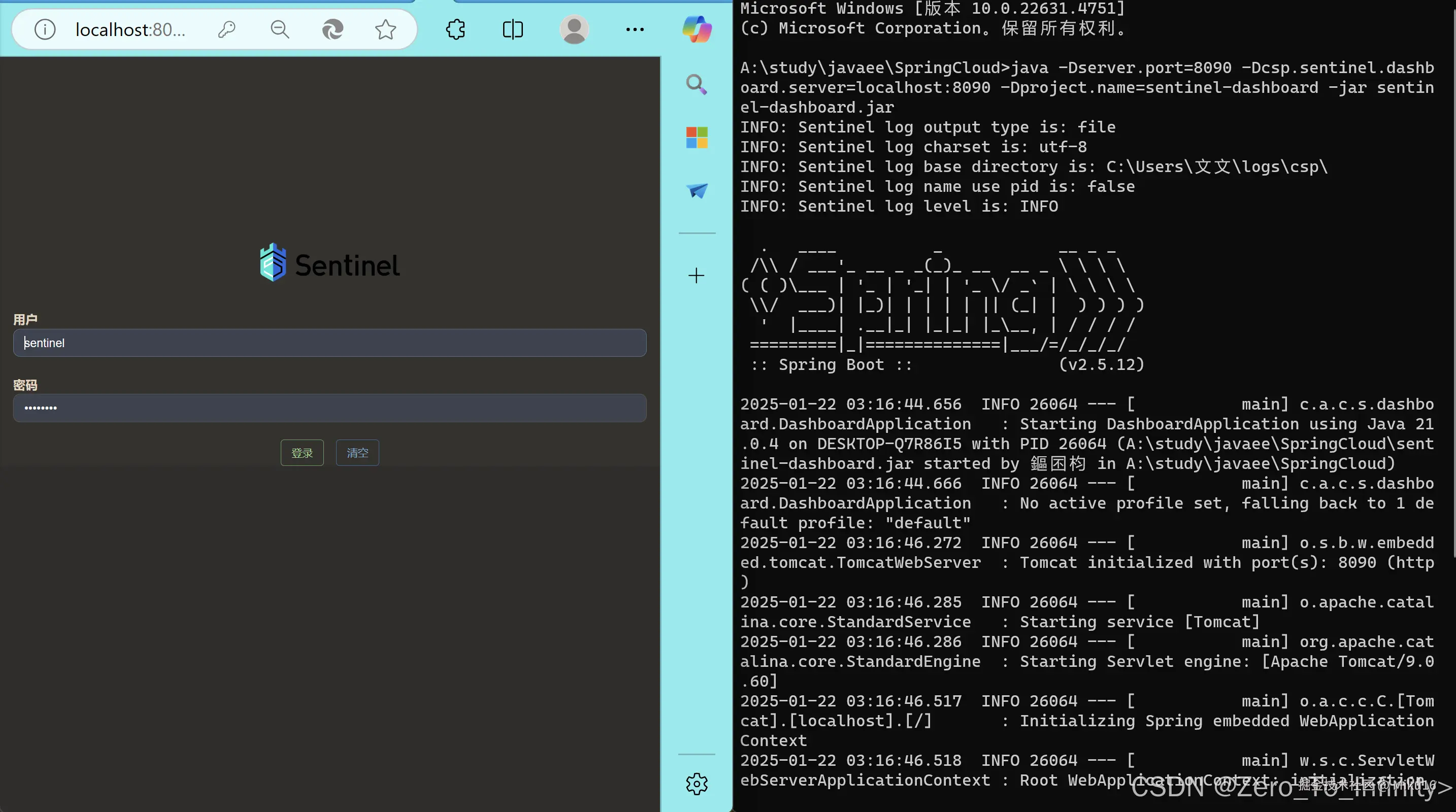1456x812 pixels.
Task: Open the browser profile avatar
Action: click(574, 29)
